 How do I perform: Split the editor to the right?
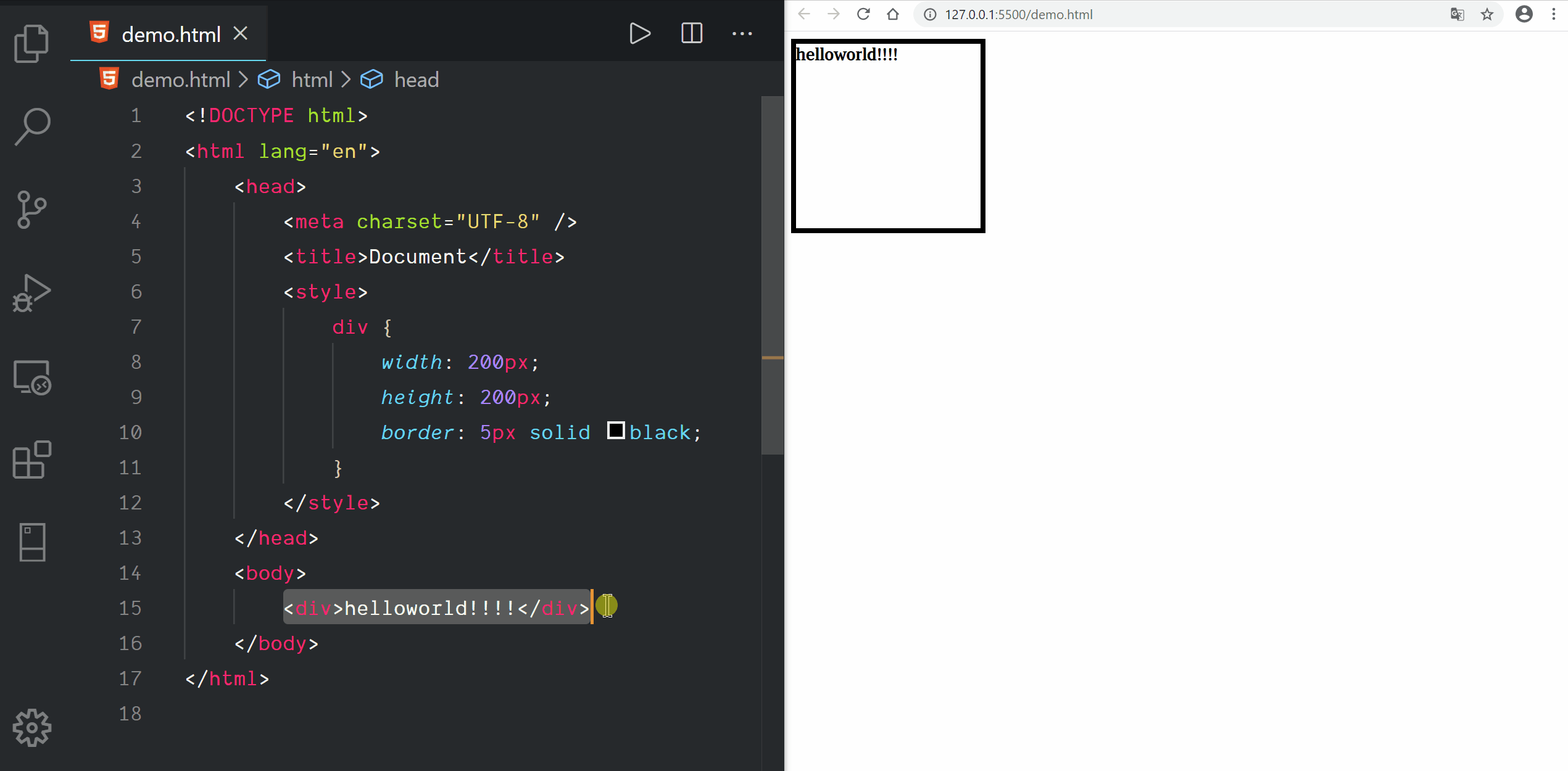point(691,33)
